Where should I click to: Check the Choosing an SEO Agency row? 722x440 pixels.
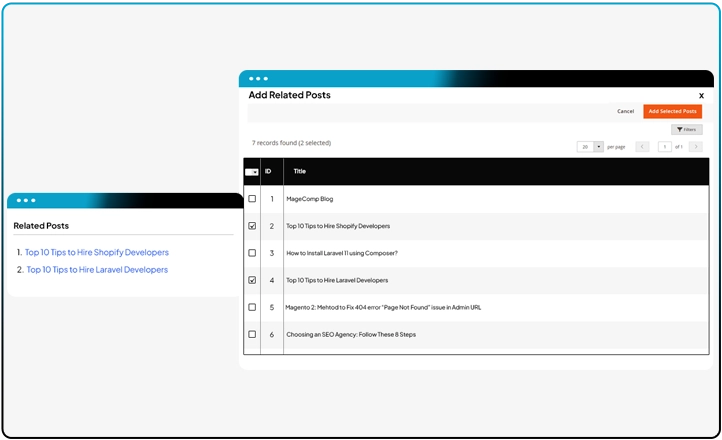[252, 334]
